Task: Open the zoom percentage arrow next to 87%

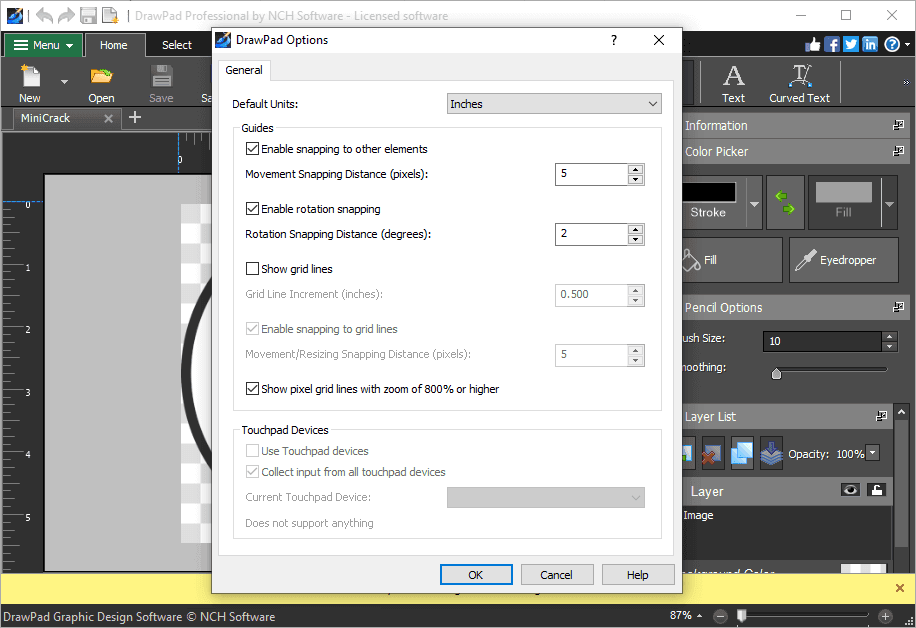Action: point(700,616)
